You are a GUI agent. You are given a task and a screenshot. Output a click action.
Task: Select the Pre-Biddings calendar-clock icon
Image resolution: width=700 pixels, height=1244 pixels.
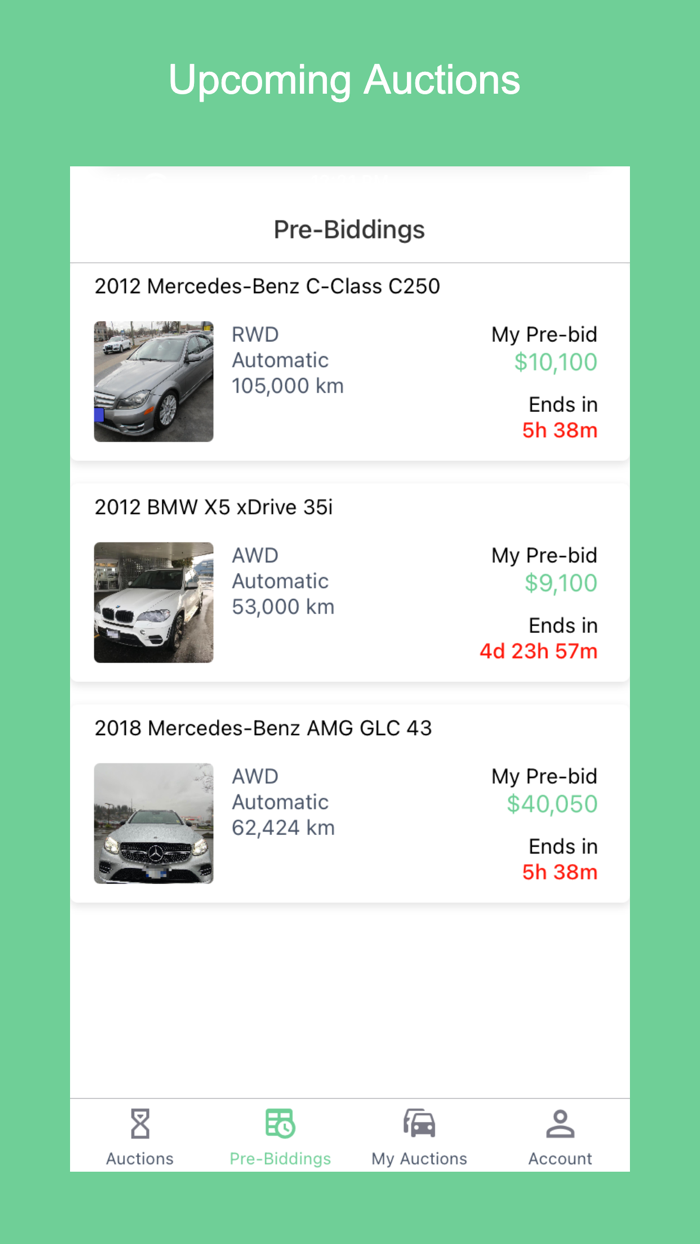pos(280,1122)
